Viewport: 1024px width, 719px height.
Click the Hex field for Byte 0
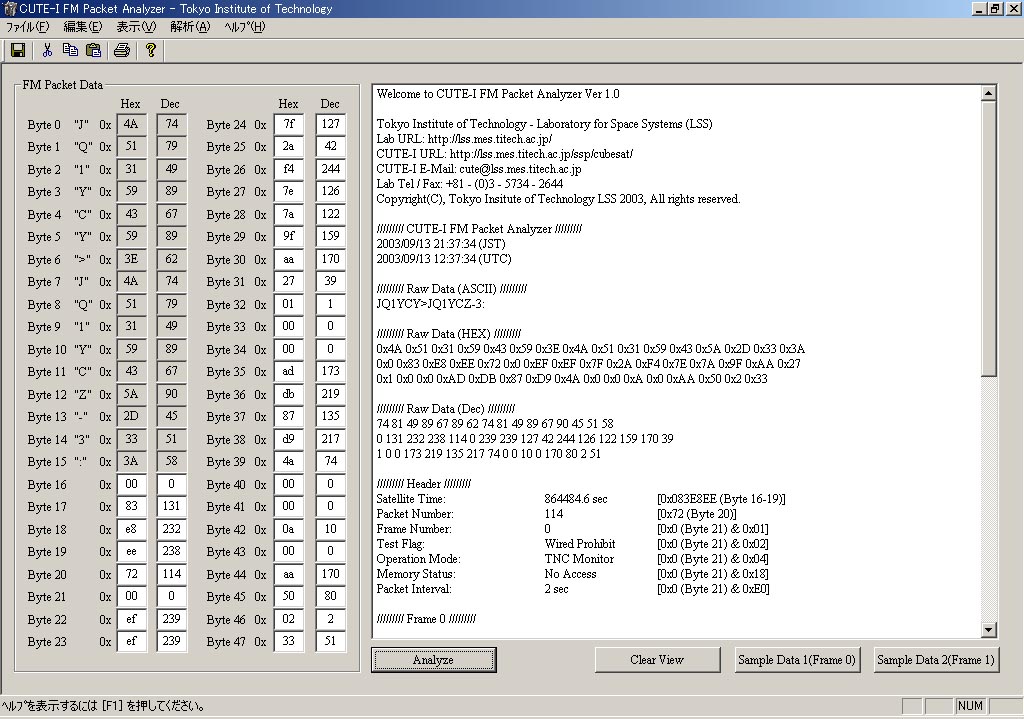pos(131,125)
